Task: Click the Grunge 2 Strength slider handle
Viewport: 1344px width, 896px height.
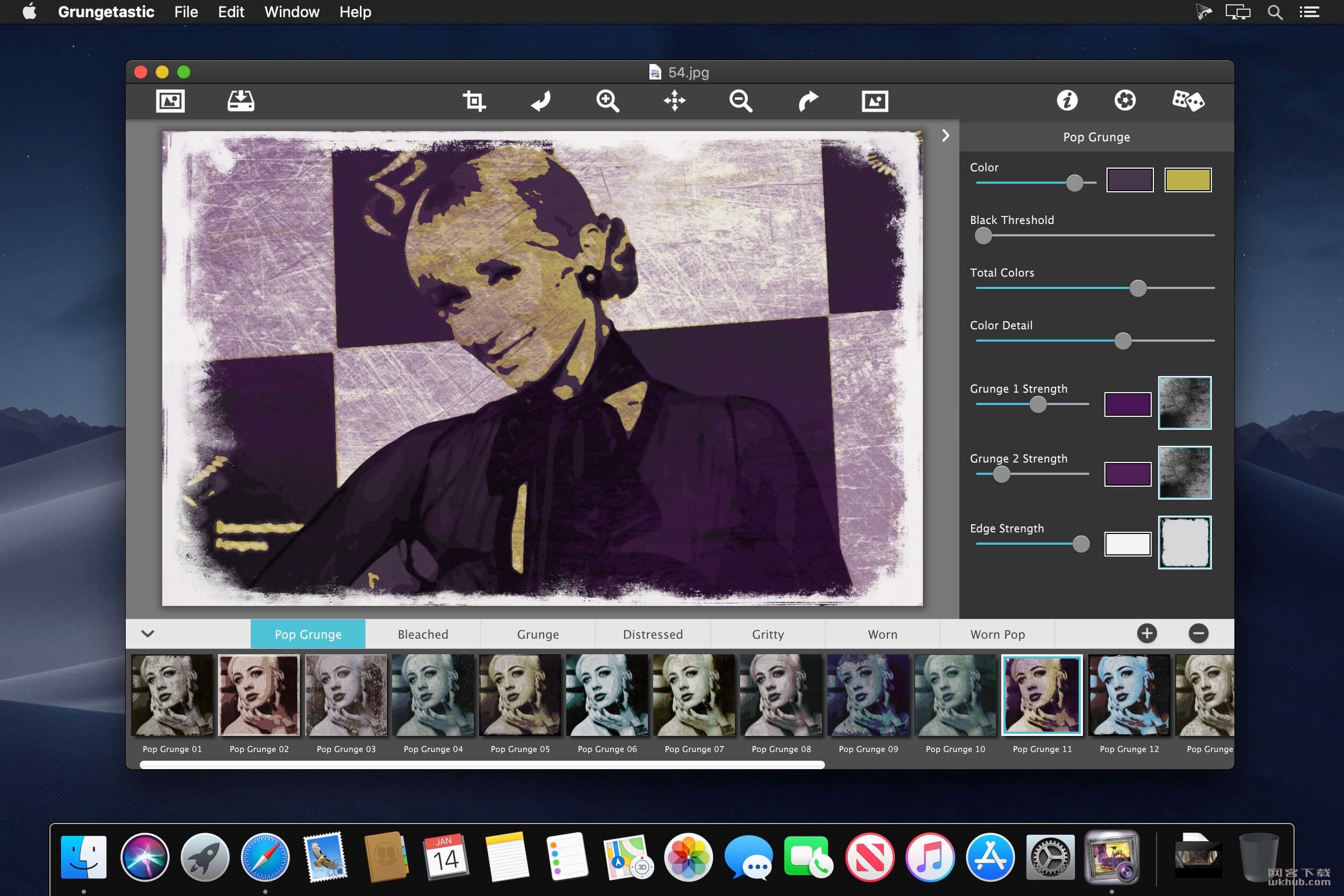Action: coord(1001,474)
